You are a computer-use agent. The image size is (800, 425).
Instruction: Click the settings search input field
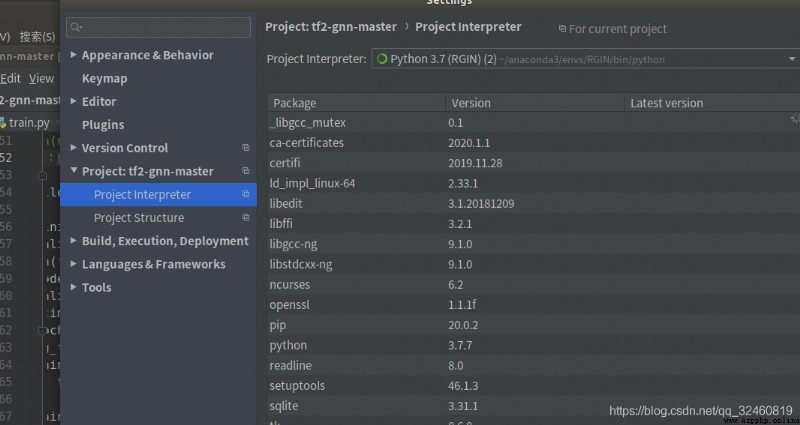pos(158,27)
